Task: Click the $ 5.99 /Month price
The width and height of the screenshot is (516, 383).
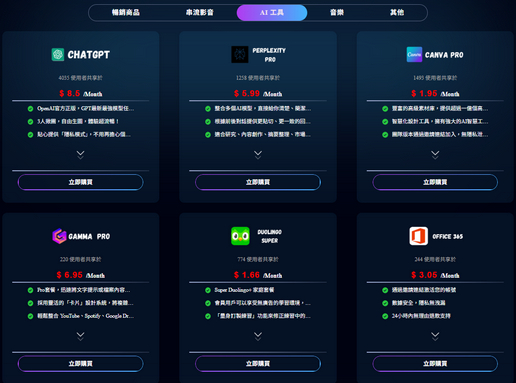Action: [258, 94]
